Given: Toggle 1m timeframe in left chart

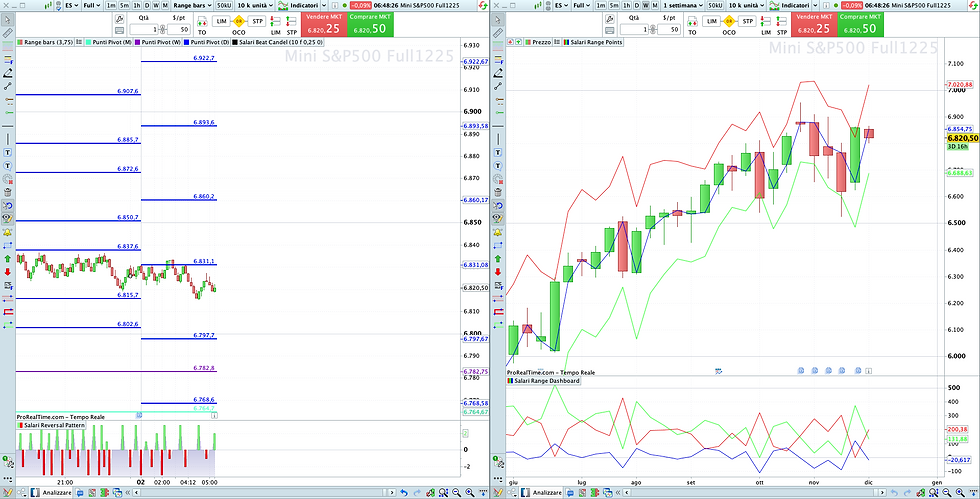Looking at the screenshot, I should click(111, 5).
